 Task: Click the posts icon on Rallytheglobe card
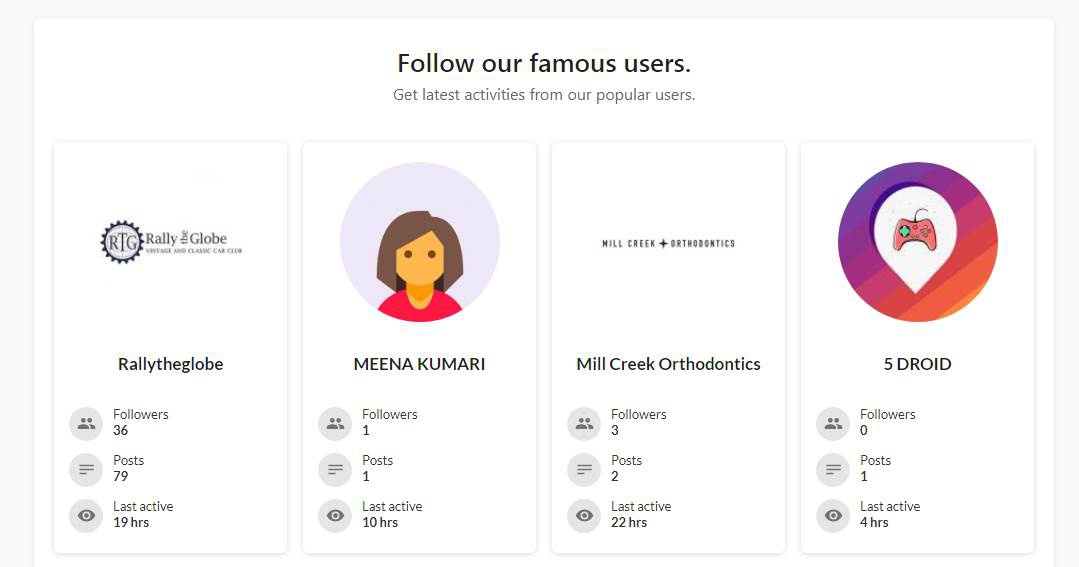pos(86,469)
